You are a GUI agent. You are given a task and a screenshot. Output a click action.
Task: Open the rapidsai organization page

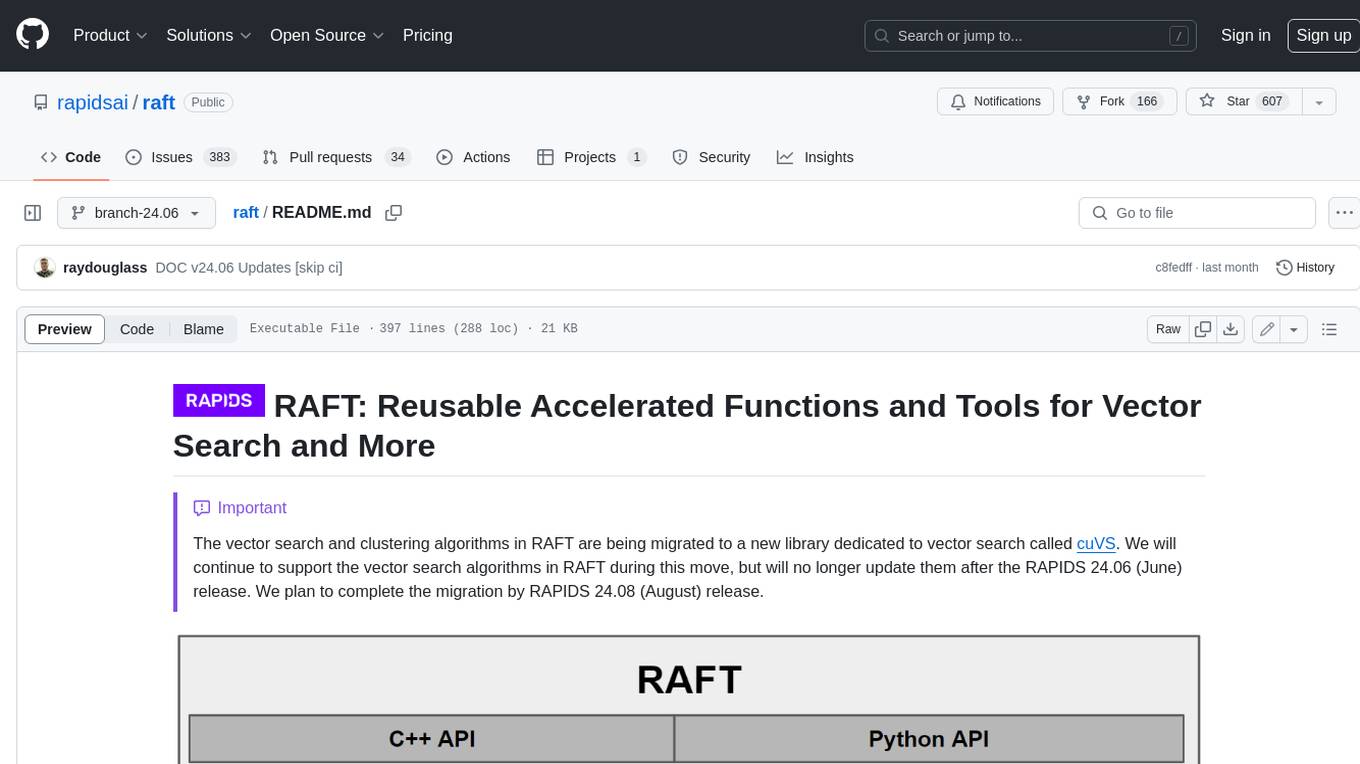(92, 102)
